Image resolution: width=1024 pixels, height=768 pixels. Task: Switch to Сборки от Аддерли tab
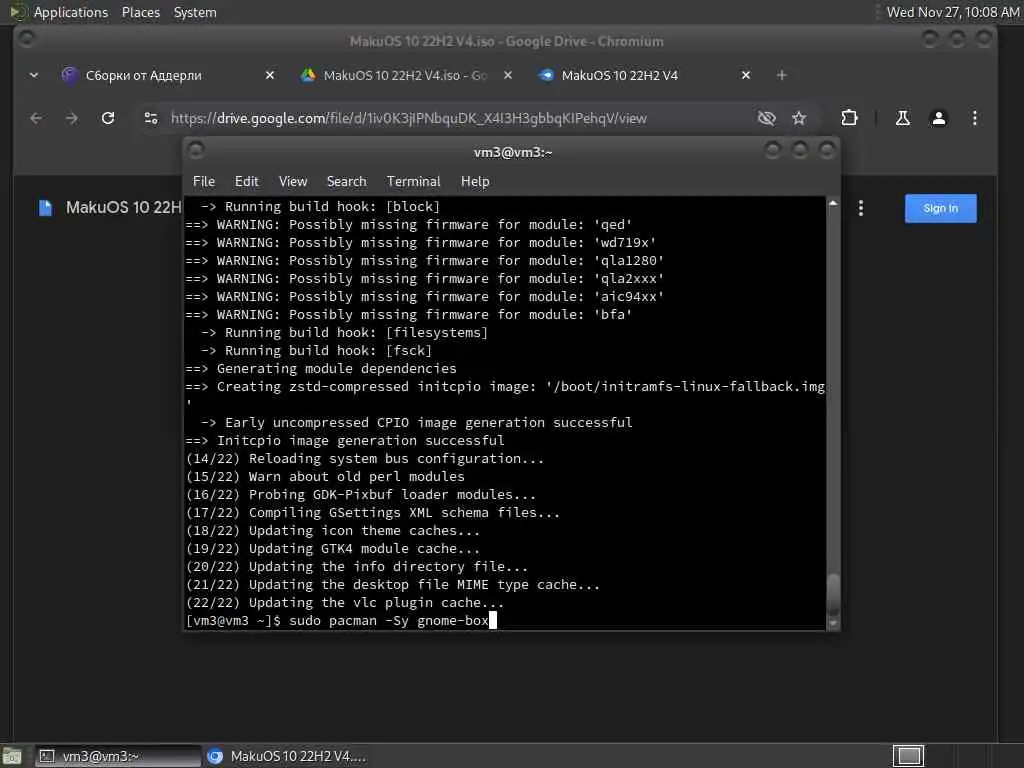pyautogui.click(x=144, y=76)
